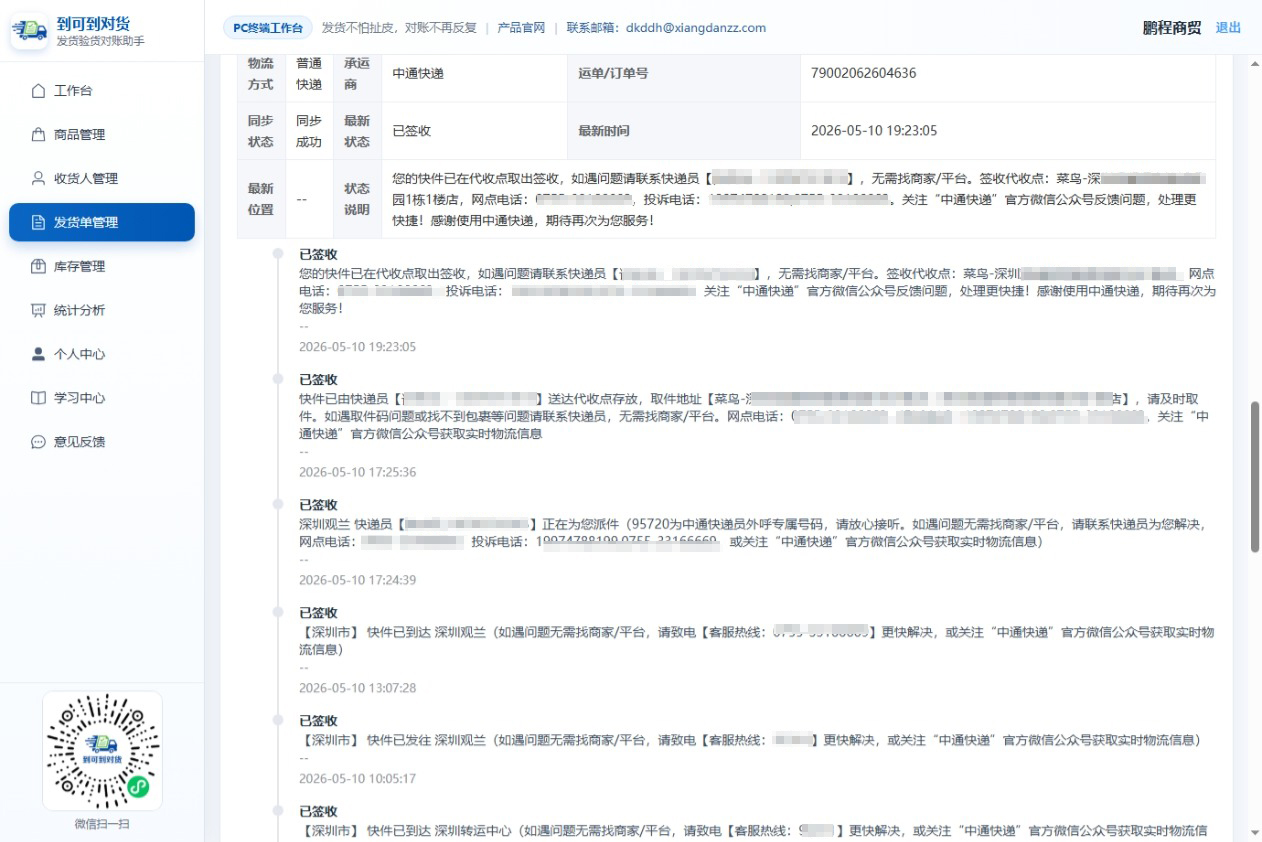Click the 到可到对货 truck logo icon
Screen dimensions: 1262x842
tap(29, 32)
